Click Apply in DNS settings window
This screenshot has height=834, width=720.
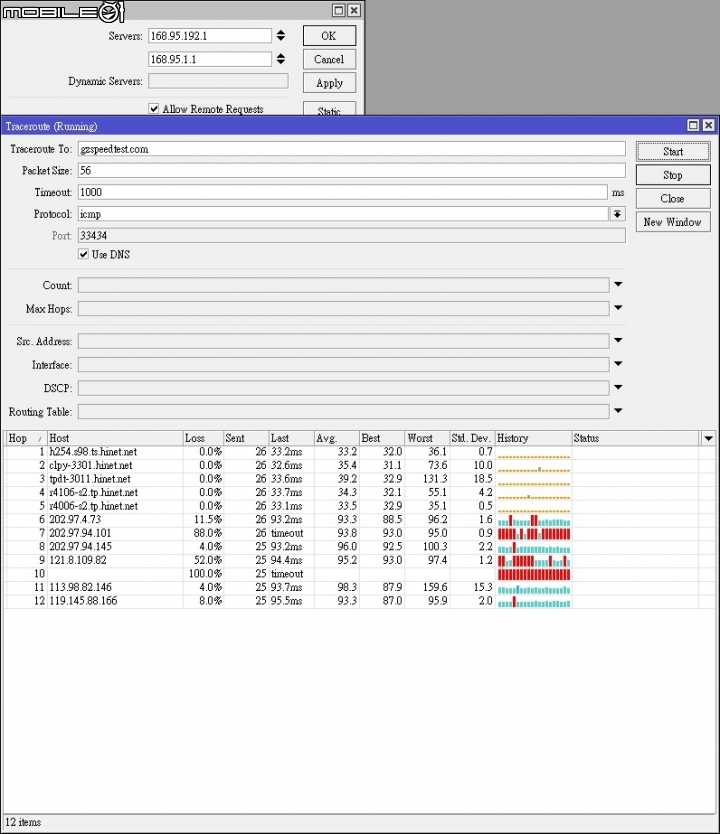click(329, 82)
